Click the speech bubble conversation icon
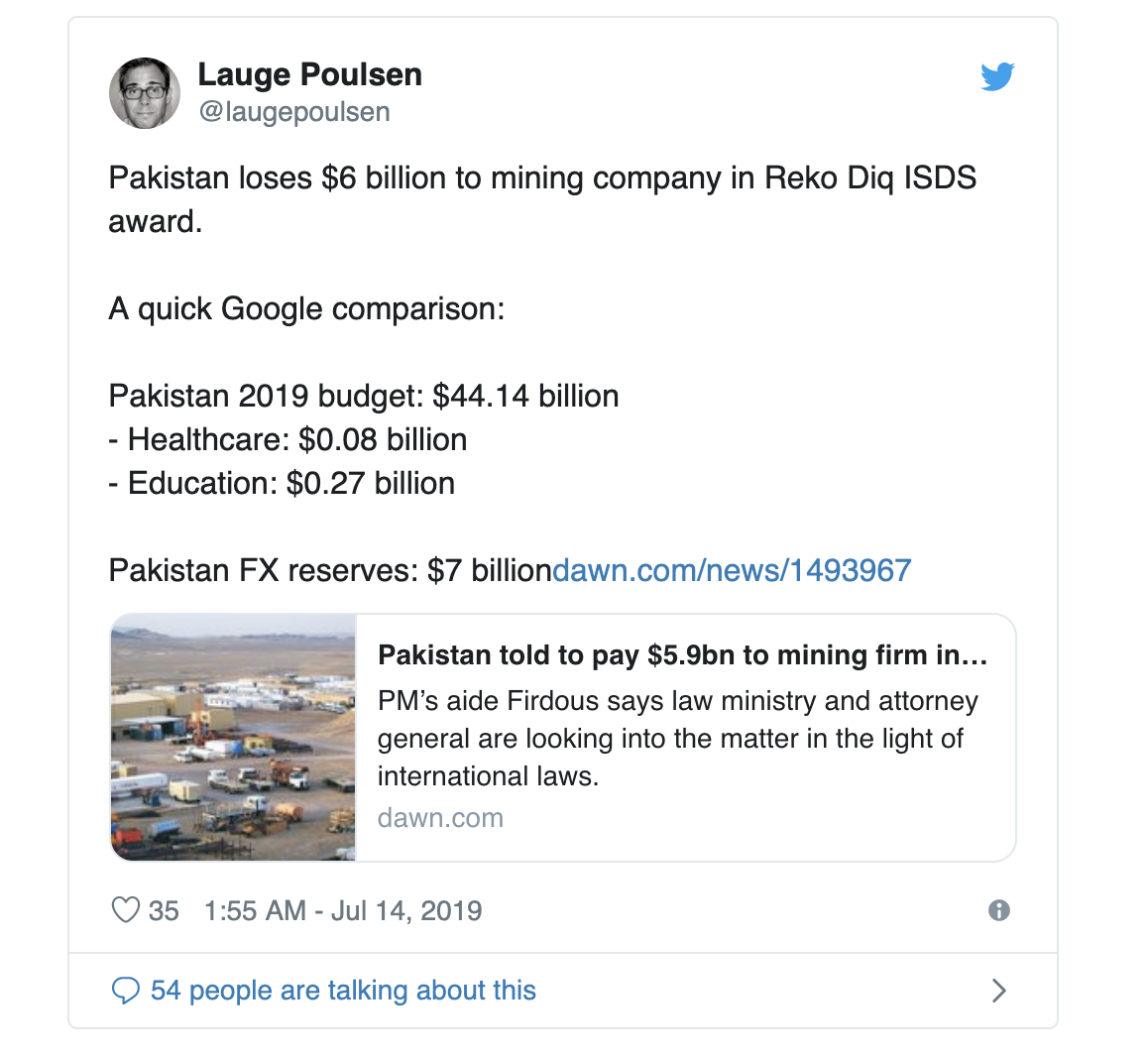The image size is (1148, 1059). (x=126, y=991)
